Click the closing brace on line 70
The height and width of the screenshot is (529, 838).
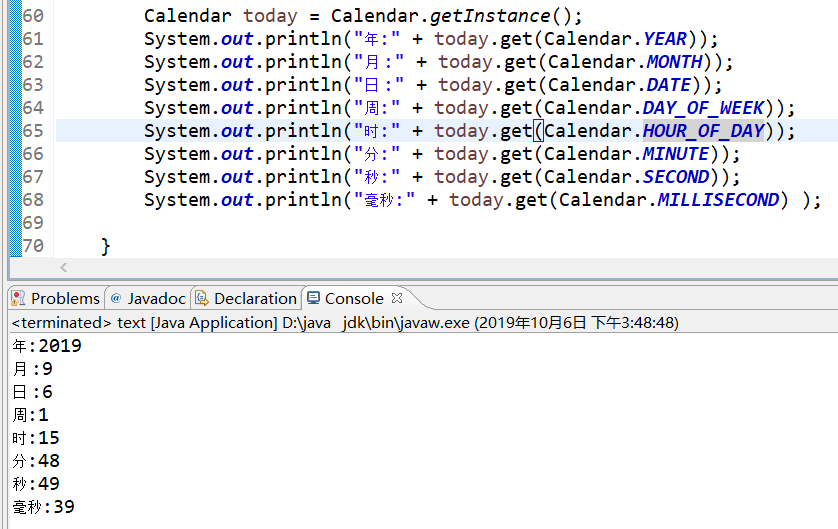(106, 246)
